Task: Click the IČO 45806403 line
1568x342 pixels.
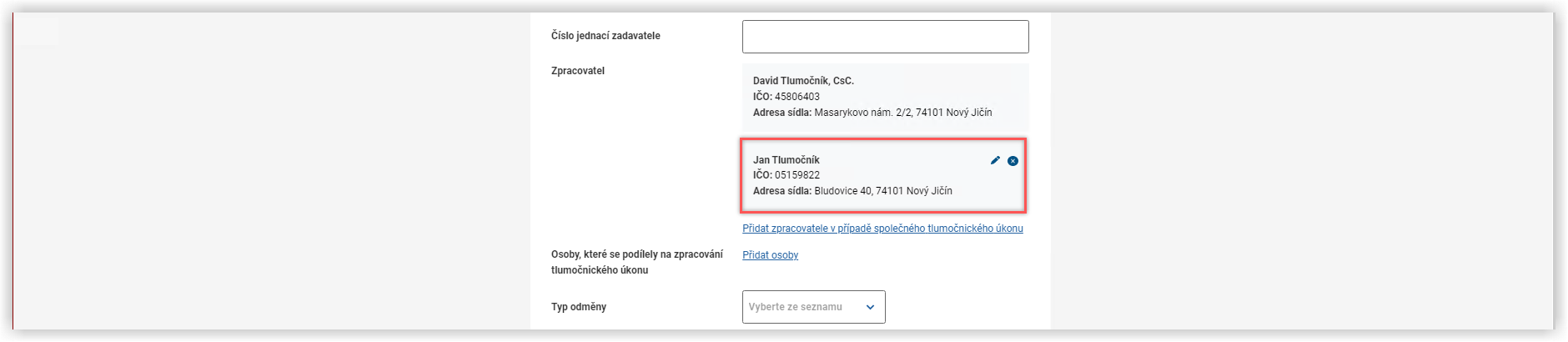Action: pos(787,97)
